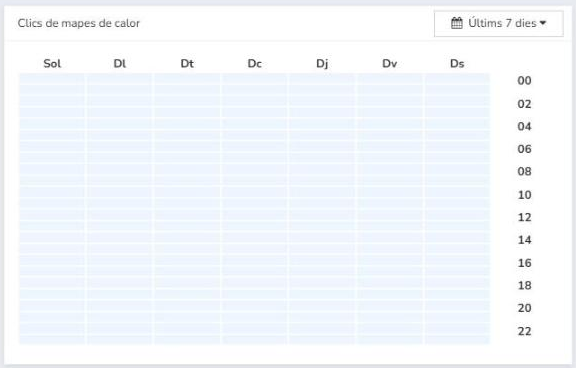Select the Dv column header
This screenshot has height=368, width=576.
click(x=390, y=64)
